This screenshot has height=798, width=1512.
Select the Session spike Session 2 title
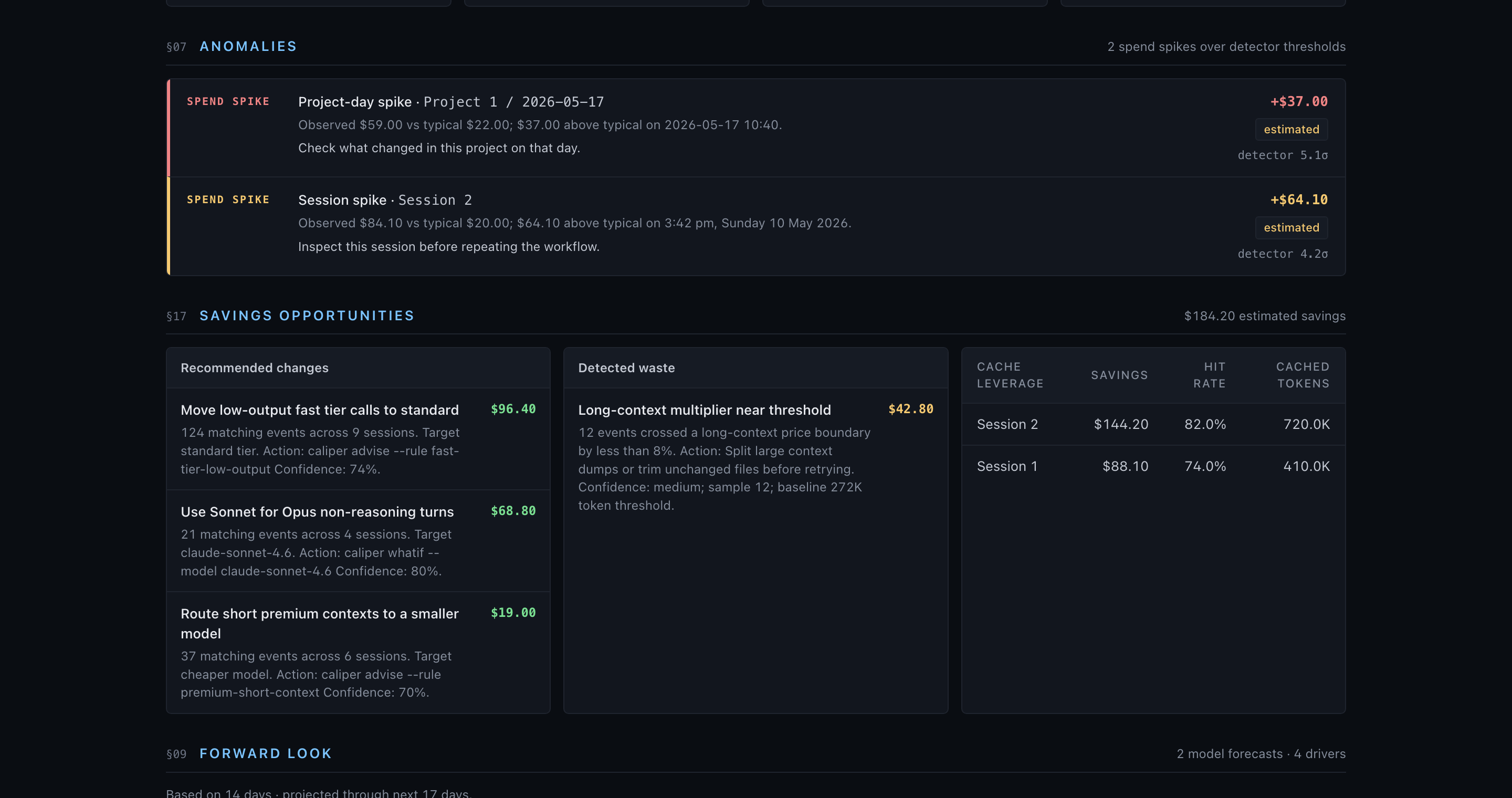(385, 200)
